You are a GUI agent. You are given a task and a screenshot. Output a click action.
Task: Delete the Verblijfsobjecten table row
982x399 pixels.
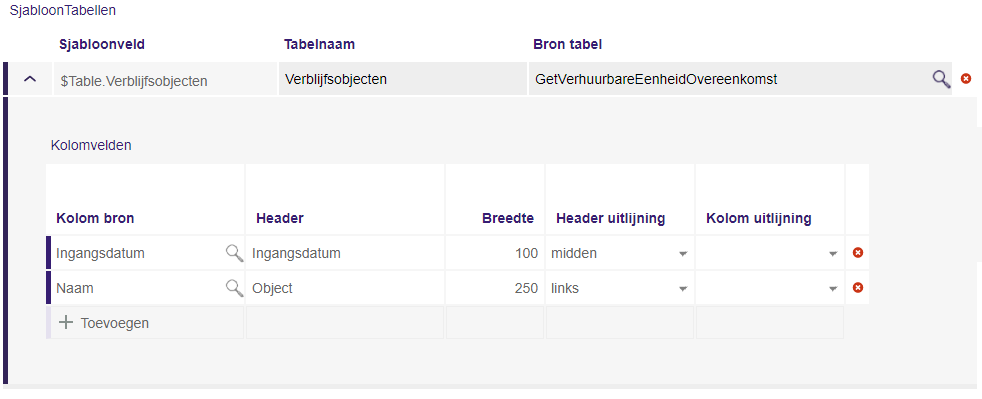point(966,79)
